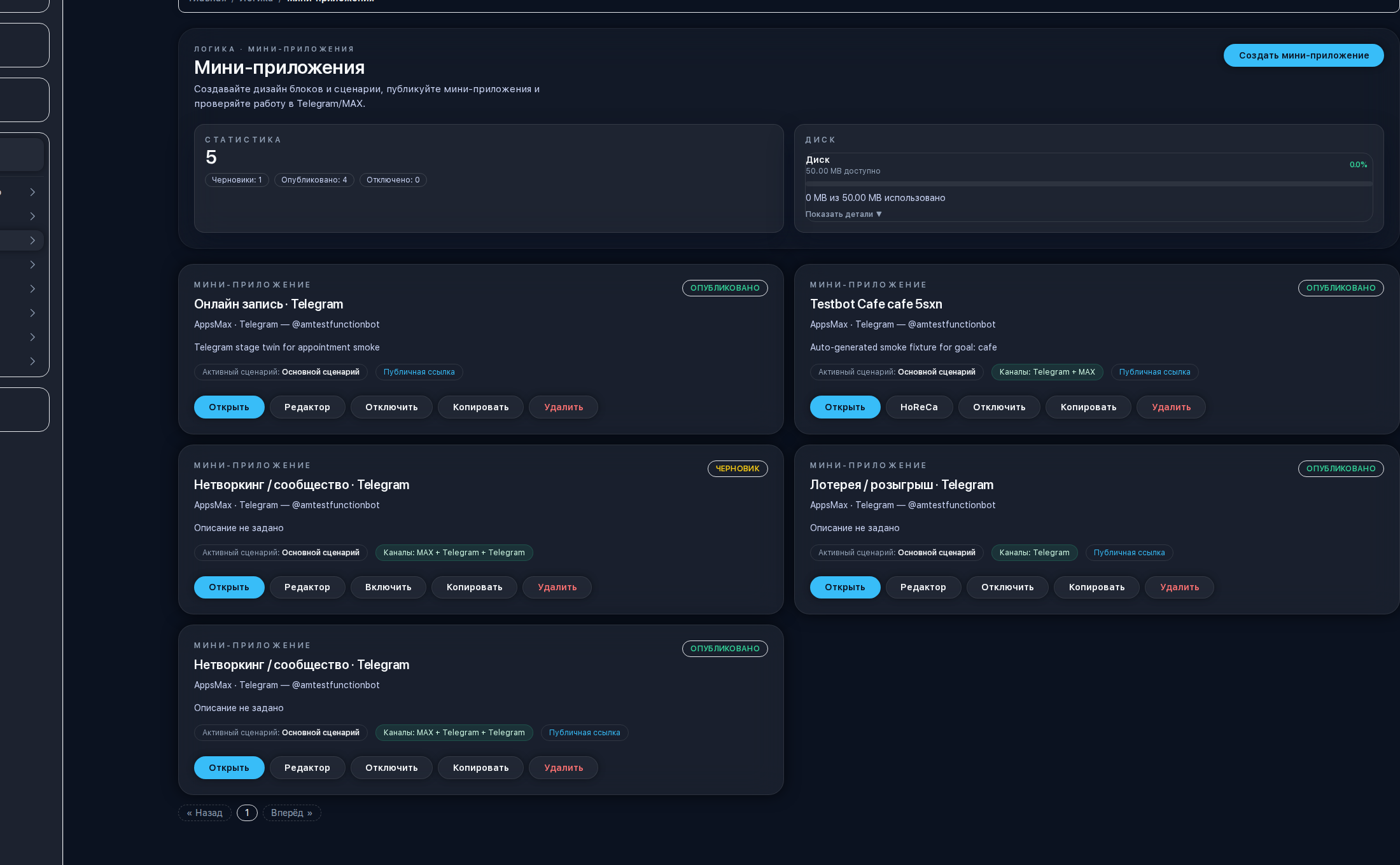Click the Создать мини-приложение button
Image resolution: width=1400 pixels, height=865 pixels.
click(x=1303, y=55)
